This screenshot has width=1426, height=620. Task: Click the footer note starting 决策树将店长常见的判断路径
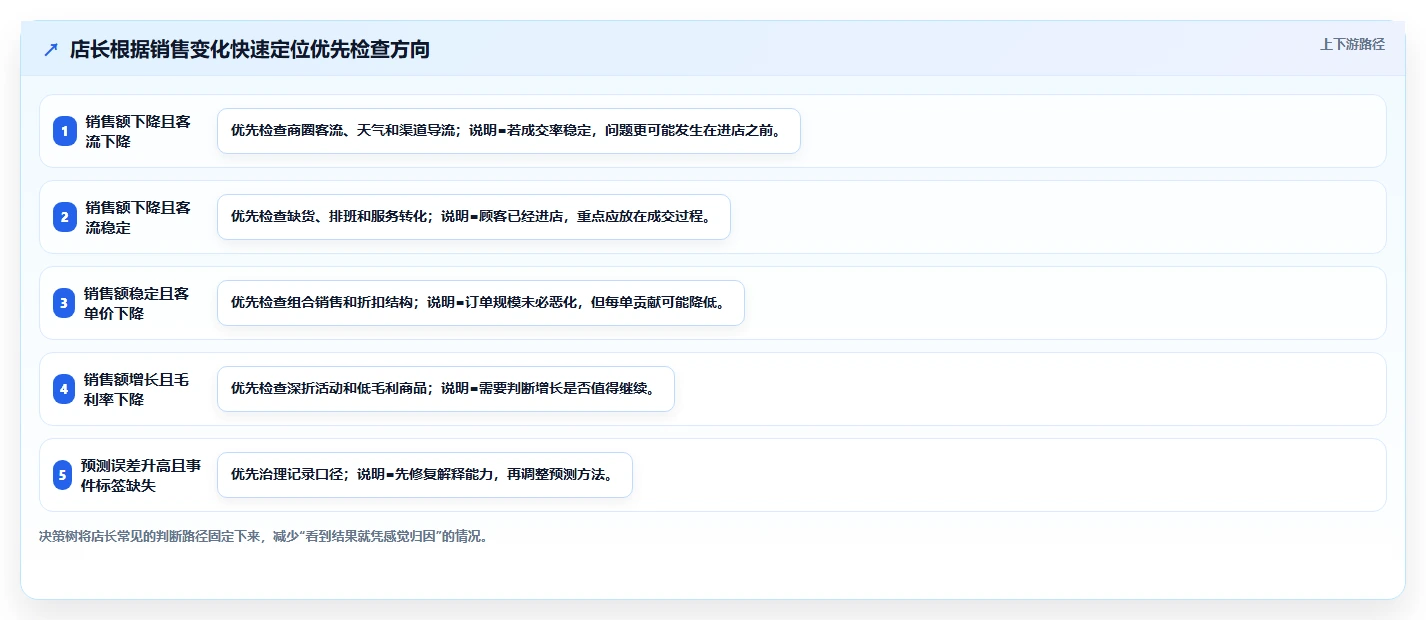tap(263, 536)
